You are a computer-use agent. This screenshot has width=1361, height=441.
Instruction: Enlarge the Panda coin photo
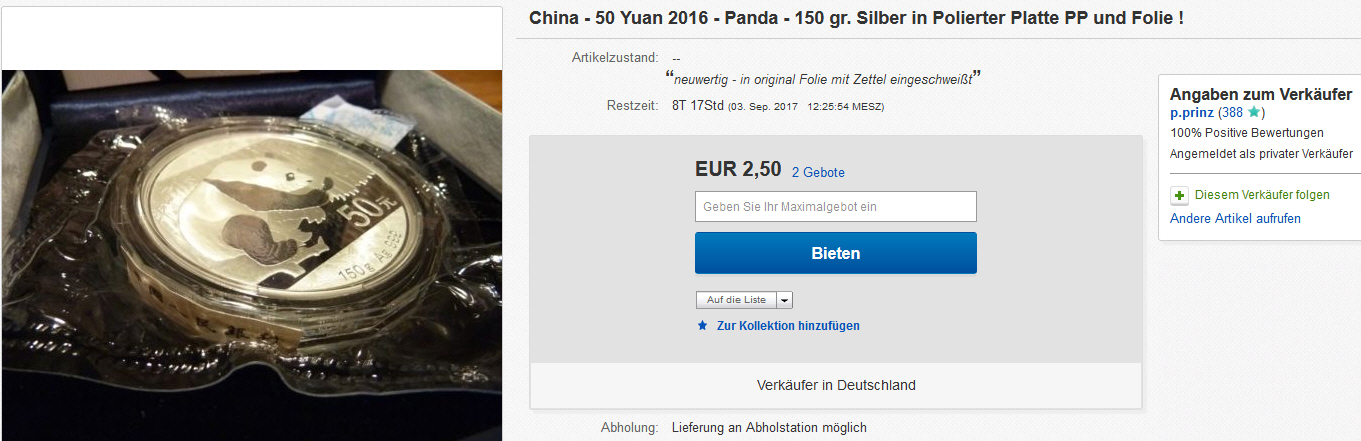(x=251, y=255)
